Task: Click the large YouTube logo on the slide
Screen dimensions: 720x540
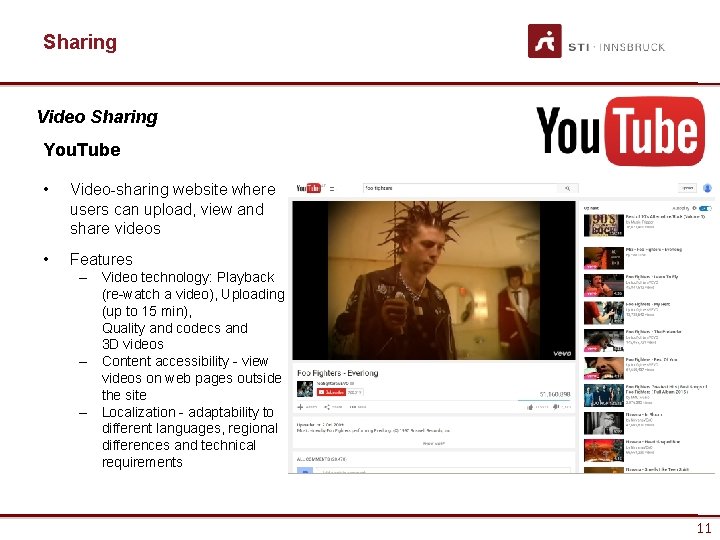Action: (x=620, y=131)
